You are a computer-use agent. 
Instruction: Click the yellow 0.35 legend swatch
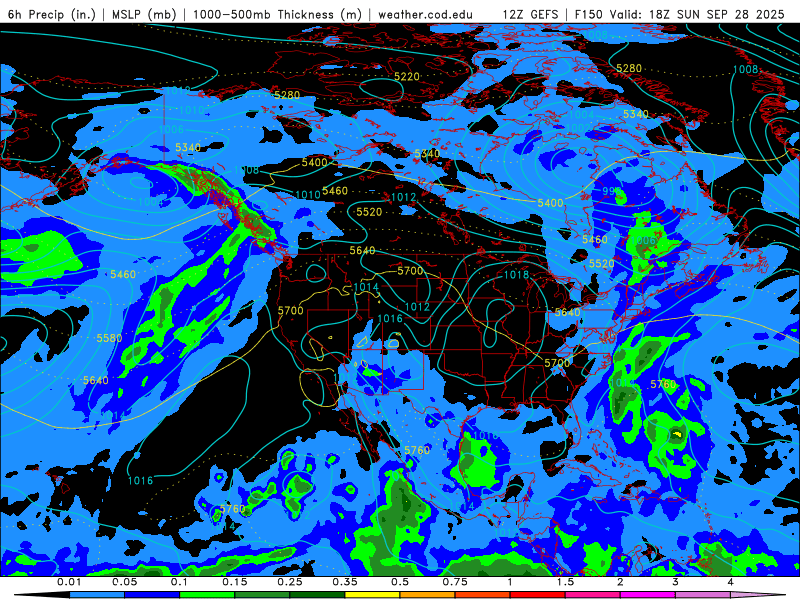[372, 595]
